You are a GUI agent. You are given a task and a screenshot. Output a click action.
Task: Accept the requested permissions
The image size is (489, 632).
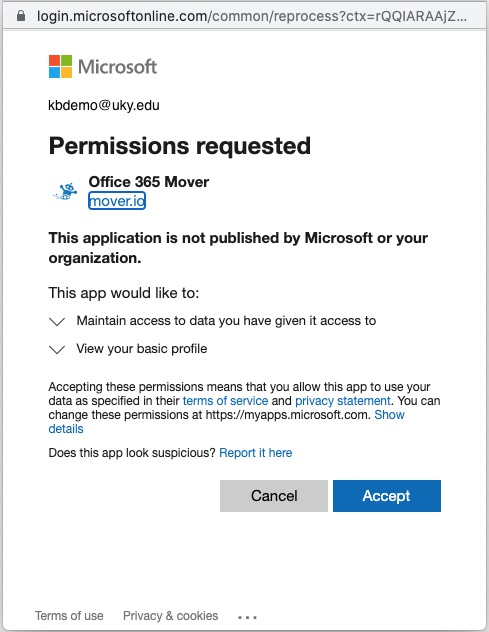(387, 496)
